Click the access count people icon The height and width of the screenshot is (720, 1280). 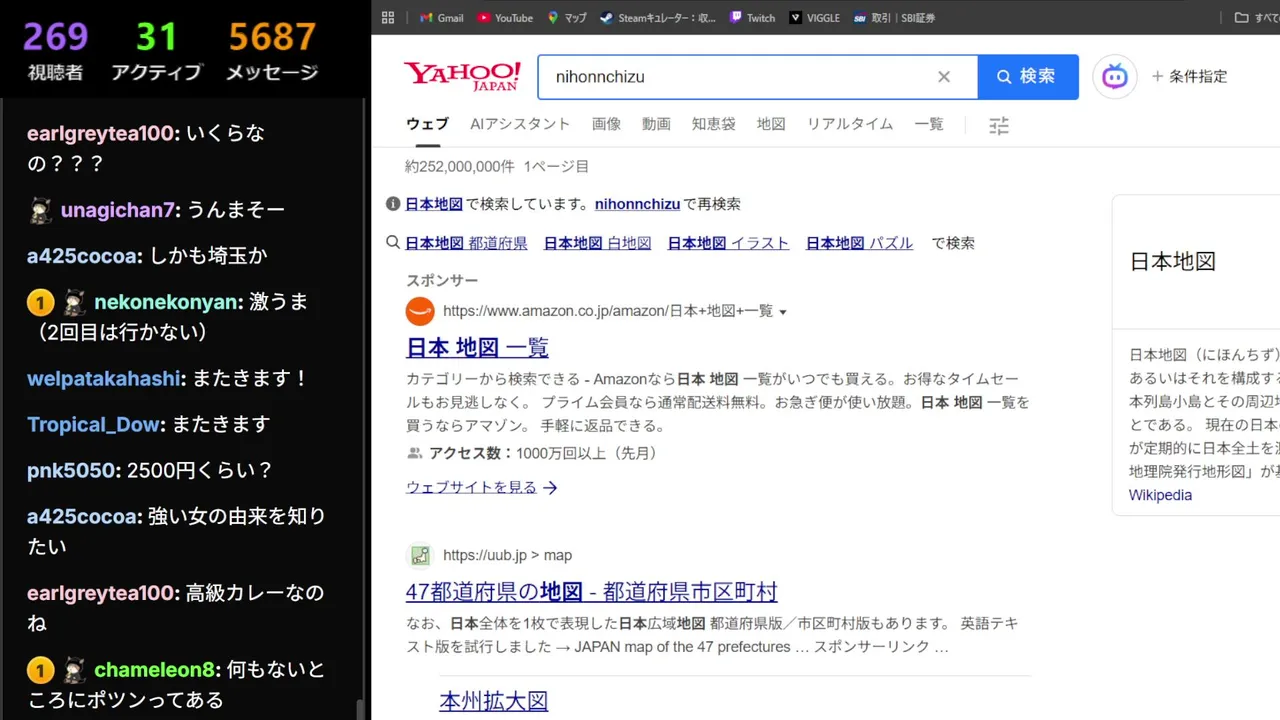coord(414,453)
